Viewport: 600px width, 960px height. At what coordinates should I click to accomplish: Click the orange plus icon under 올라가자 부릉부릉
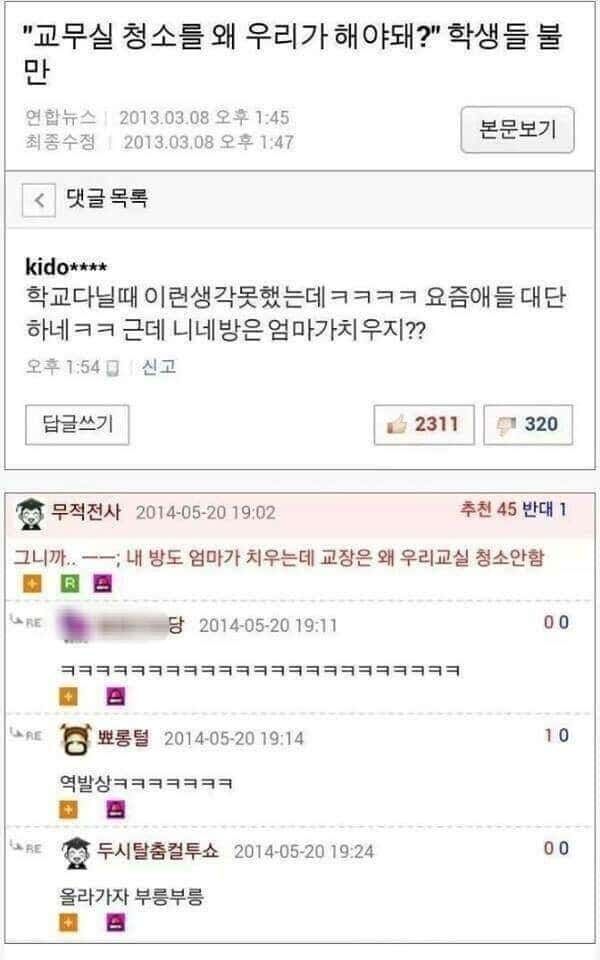69,922
